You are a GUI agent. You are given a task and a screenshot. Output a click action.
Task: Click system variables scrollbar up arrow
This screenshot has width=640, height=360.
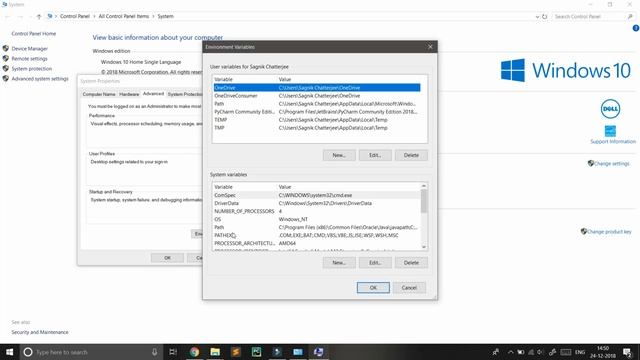tap(424, 186)
